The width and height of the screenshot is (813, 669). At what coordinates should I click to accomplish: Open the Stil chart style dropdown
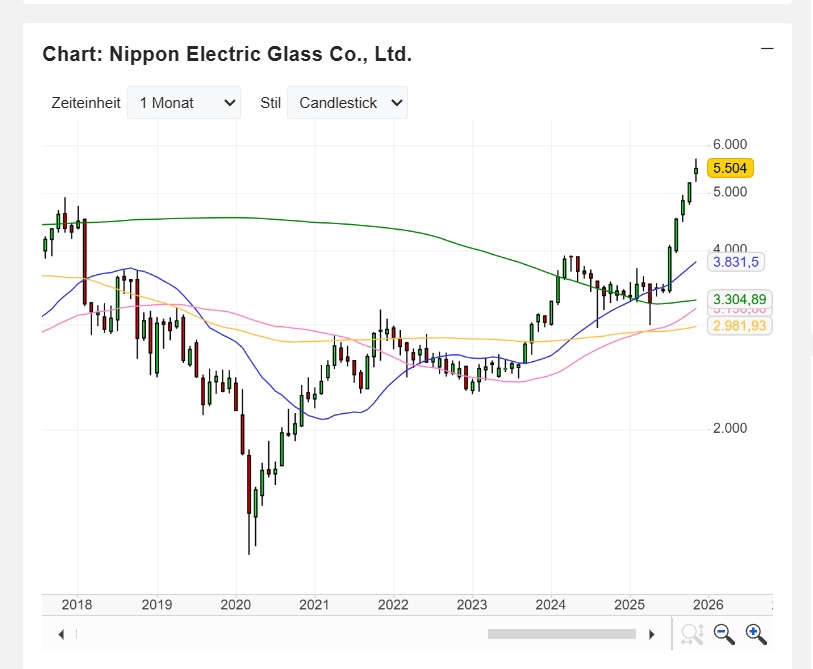tap(347, 102)
